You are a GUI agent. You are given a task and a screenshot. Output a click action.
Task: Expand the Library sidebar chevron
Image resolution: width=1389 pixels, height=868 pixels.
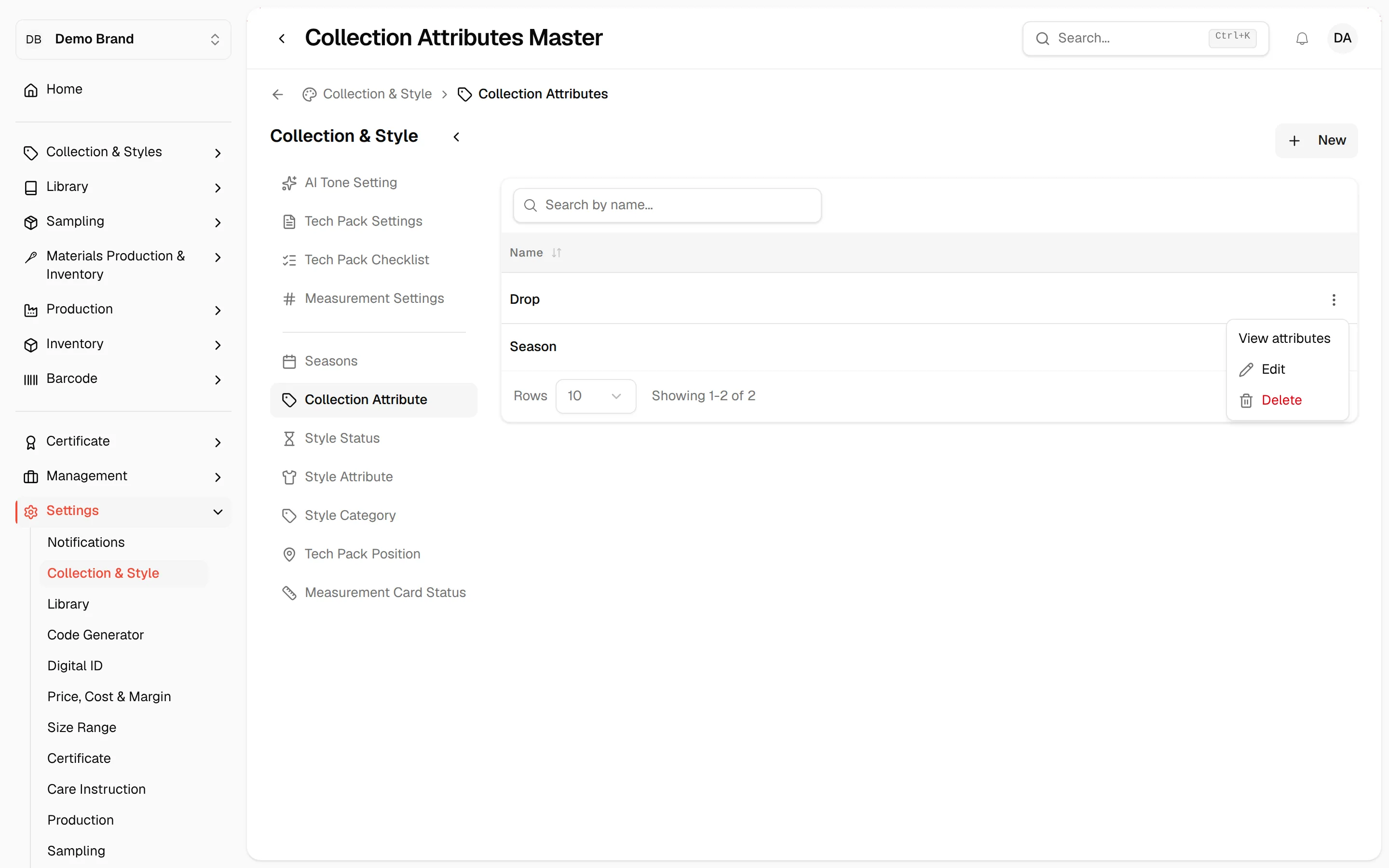tap(218, 188)
